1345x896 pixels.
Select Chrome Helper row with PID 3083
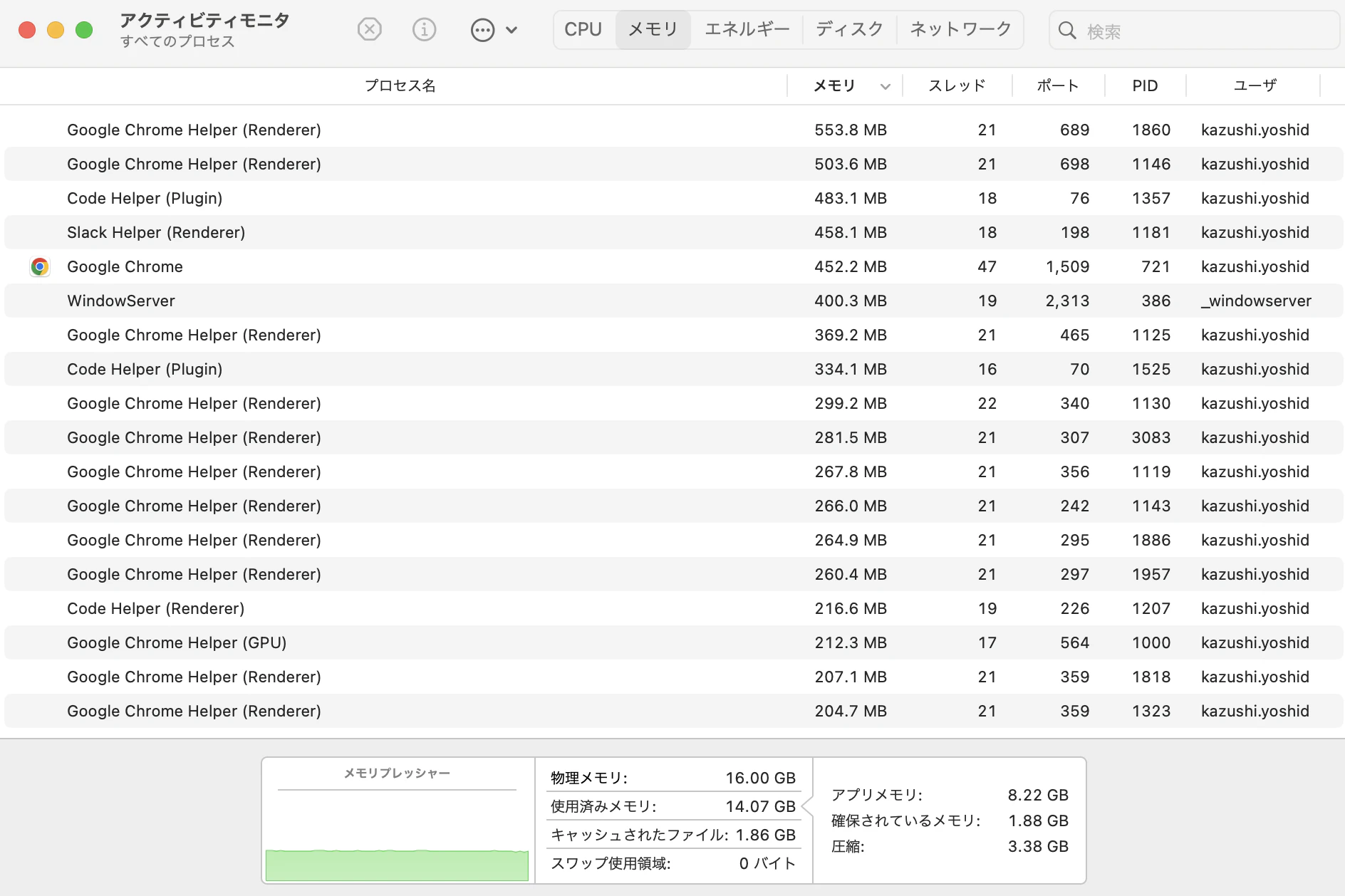[674, 437]
